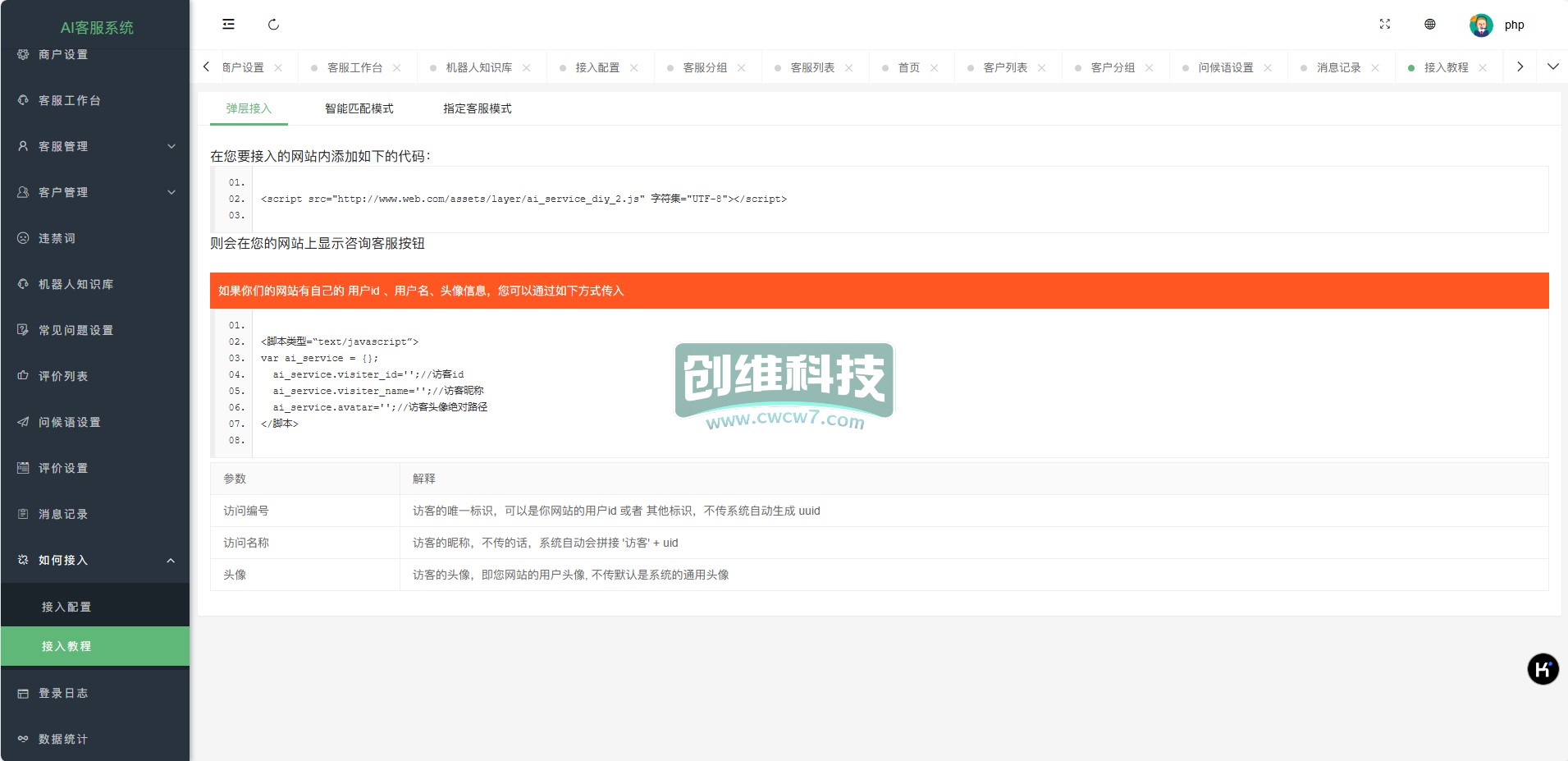The image size is (1568, 761).
Task: Click the refresh page icon
Action: pyautogui.click(x=273, y=25)
